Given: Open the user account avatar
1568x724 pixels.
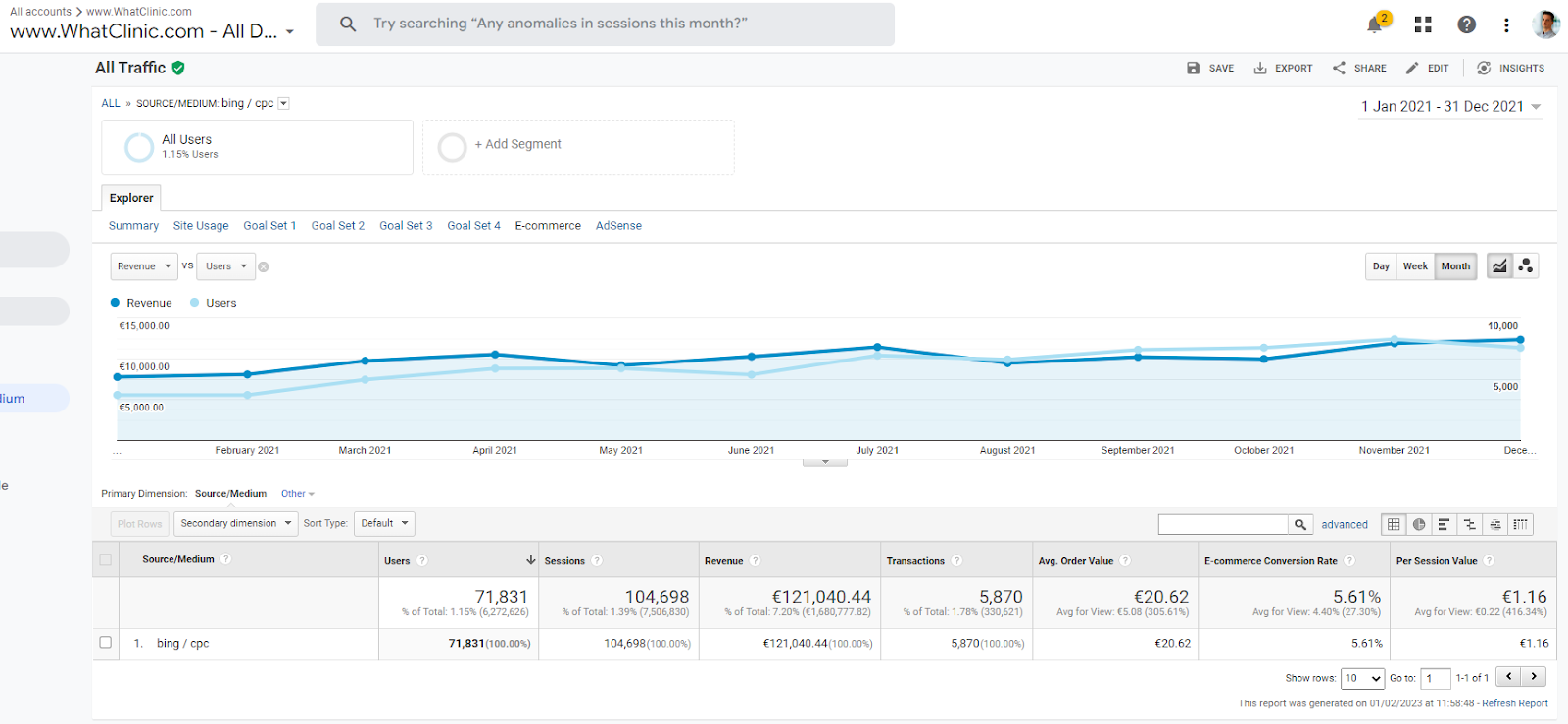Looking at the screenshot, I should [1545, 24].
